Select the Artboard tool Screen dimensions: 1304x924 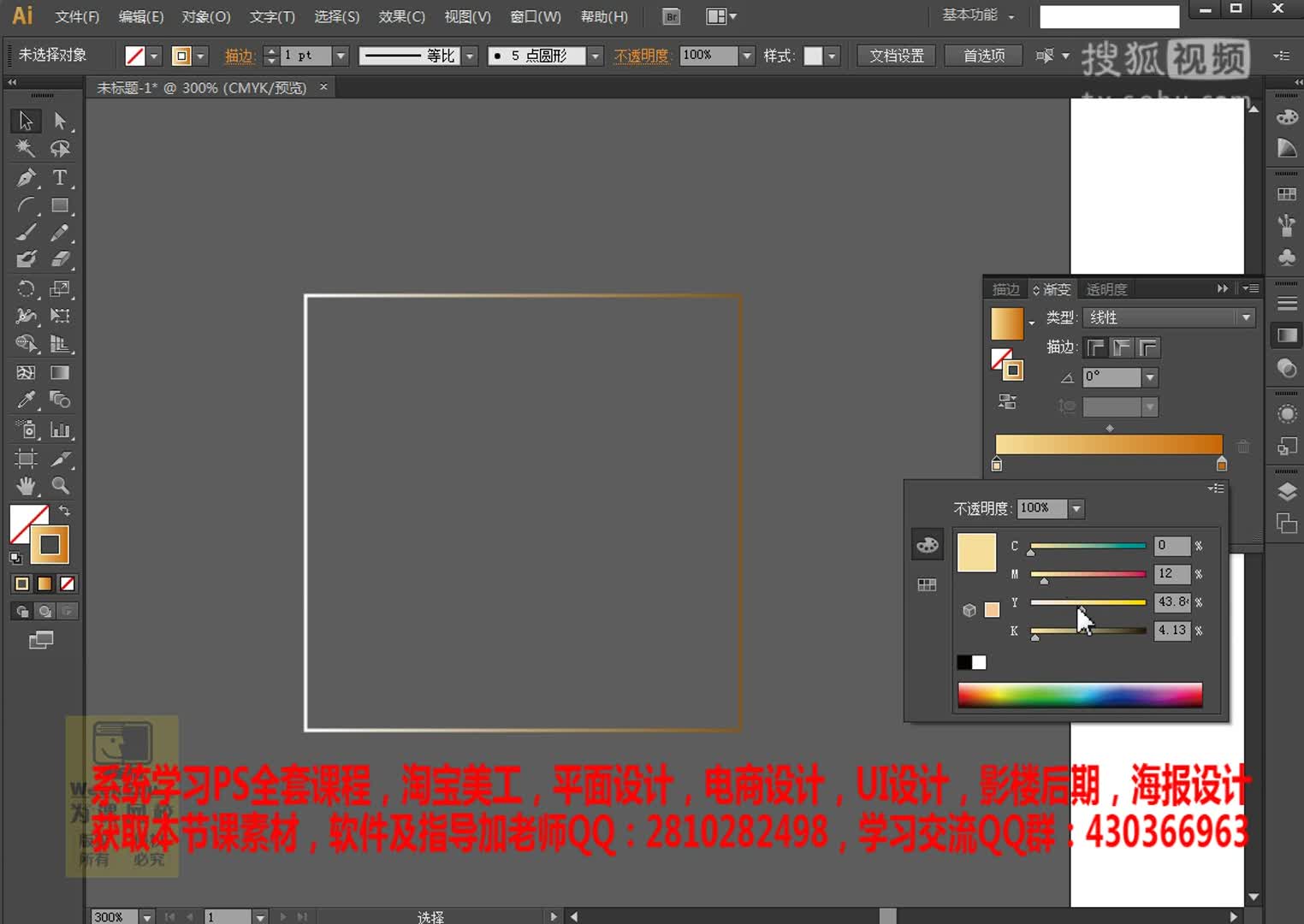[x=26, y=459]
